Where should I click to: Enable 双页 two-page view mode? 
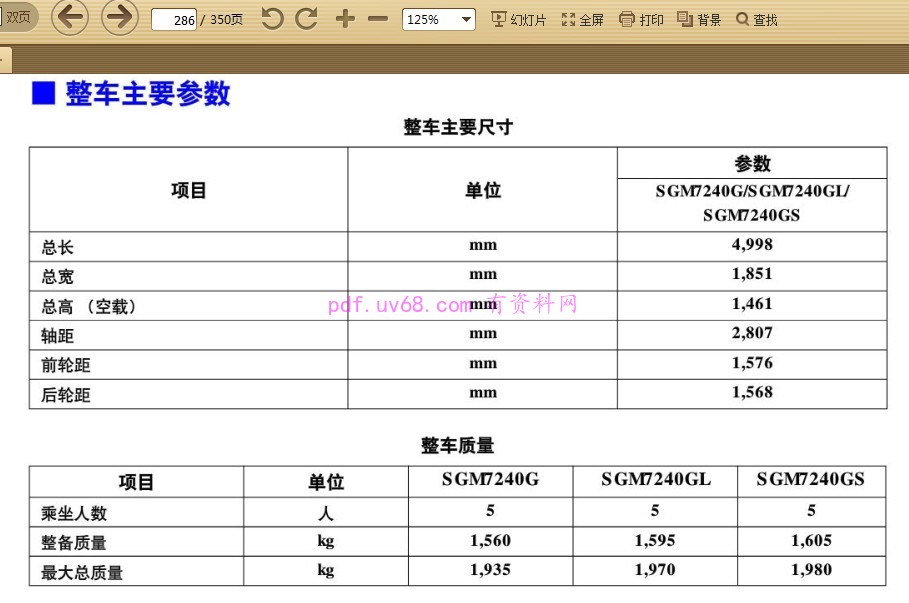19,17
